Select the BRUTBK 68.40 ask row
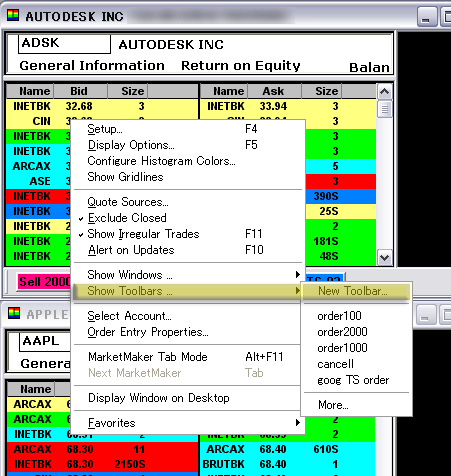Viewport: 451px width, 476px height. pyautogui.click(x=287, y=464)
